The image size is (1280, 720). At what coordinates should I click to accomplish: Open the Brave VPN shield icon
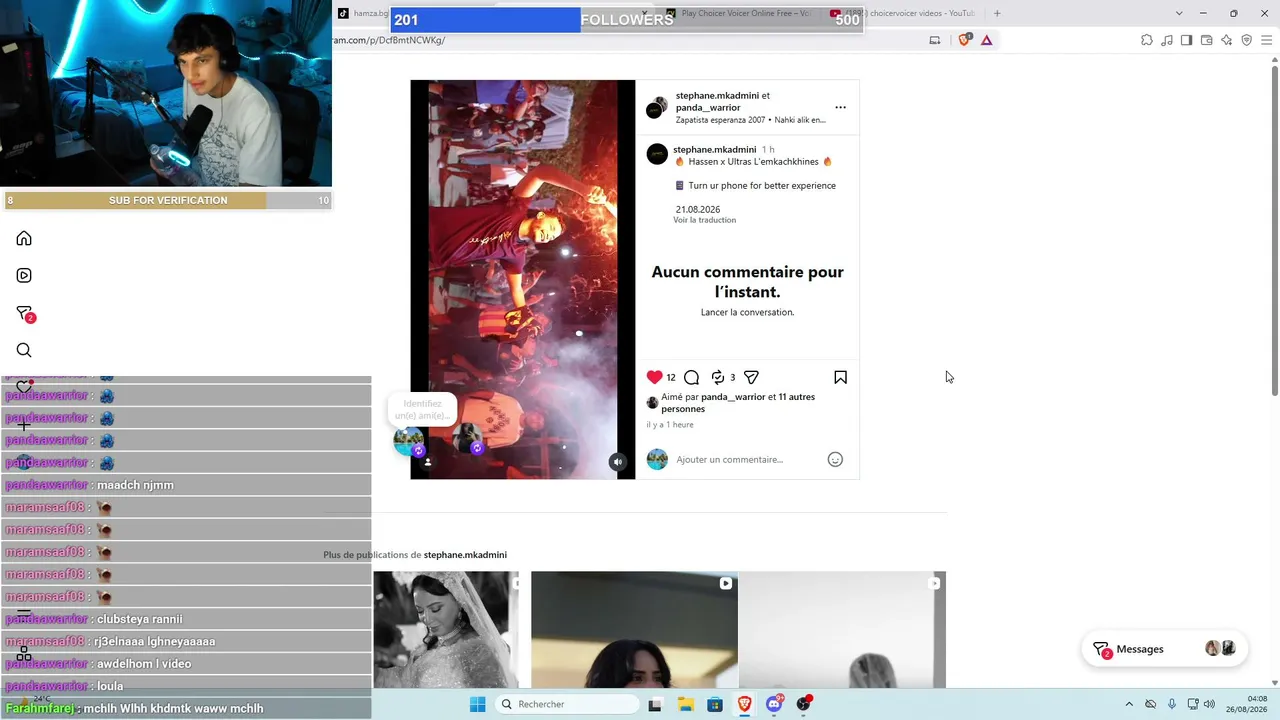click(x=1246, y=40)
